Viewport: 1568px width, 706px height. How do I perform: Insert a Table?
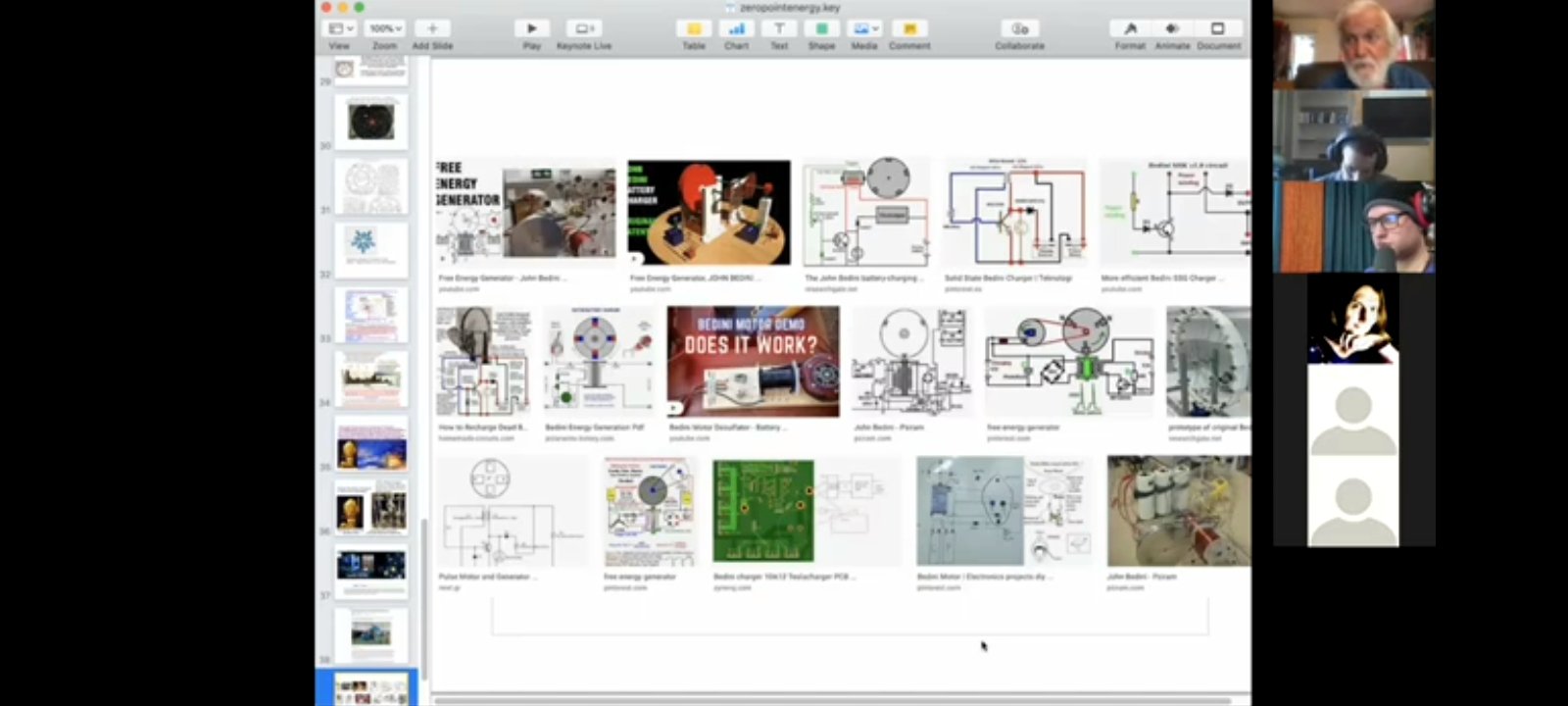tap(694, 29)
